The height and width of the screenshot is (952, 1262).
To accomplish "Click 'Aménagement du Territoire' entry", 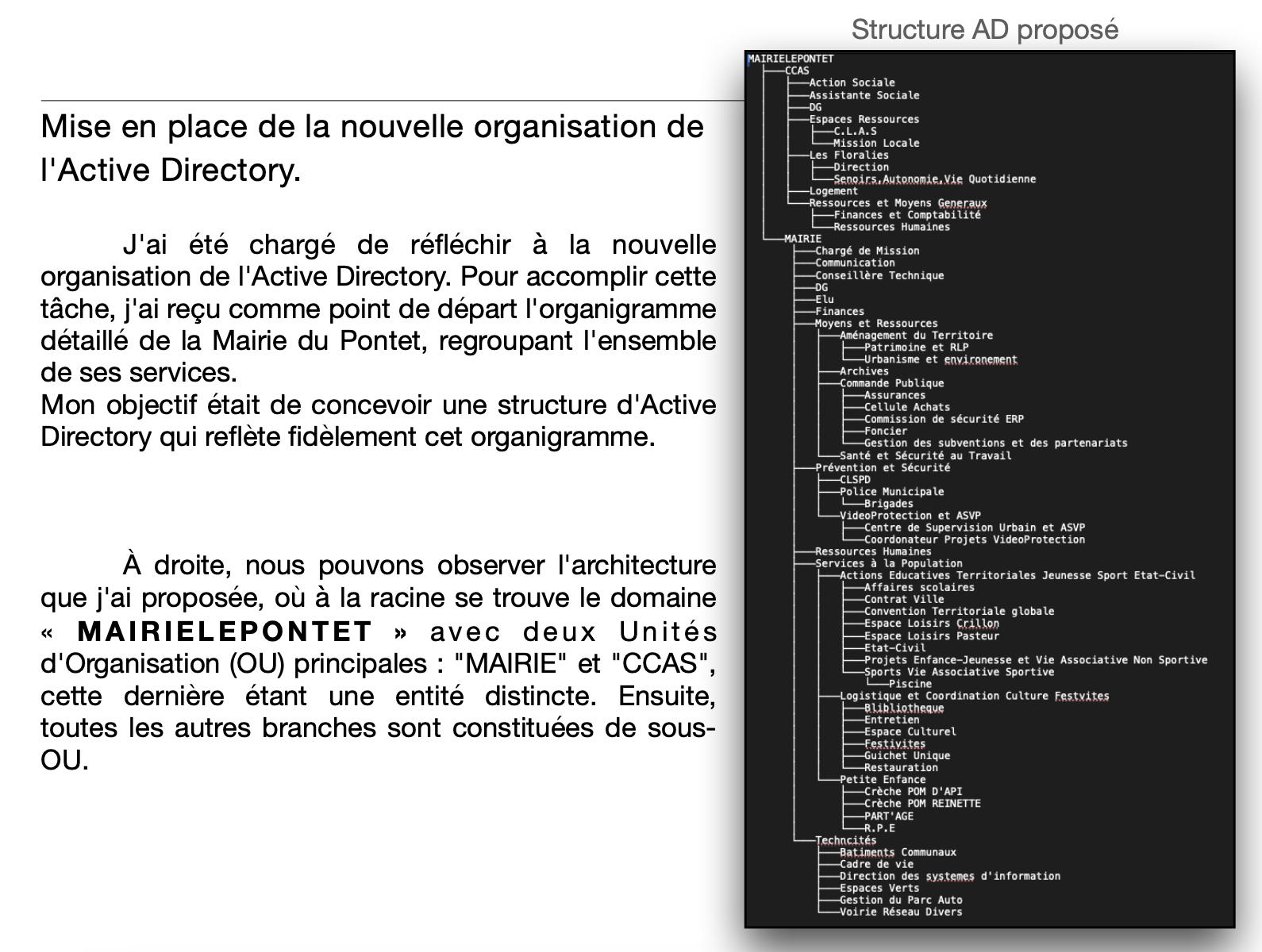I will click(x=916, y=336).
